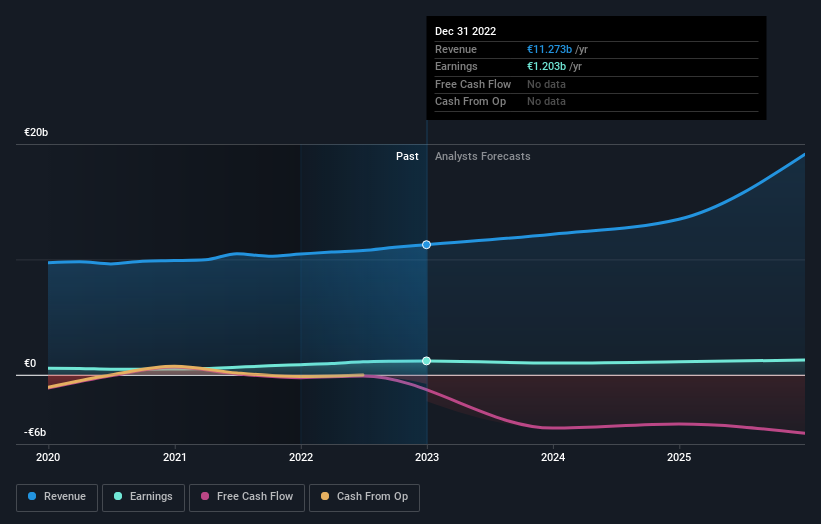Screen dimensions: 821x524
Task: Toggle the Free Cash Flow legend series
Action: click(247, 497)
